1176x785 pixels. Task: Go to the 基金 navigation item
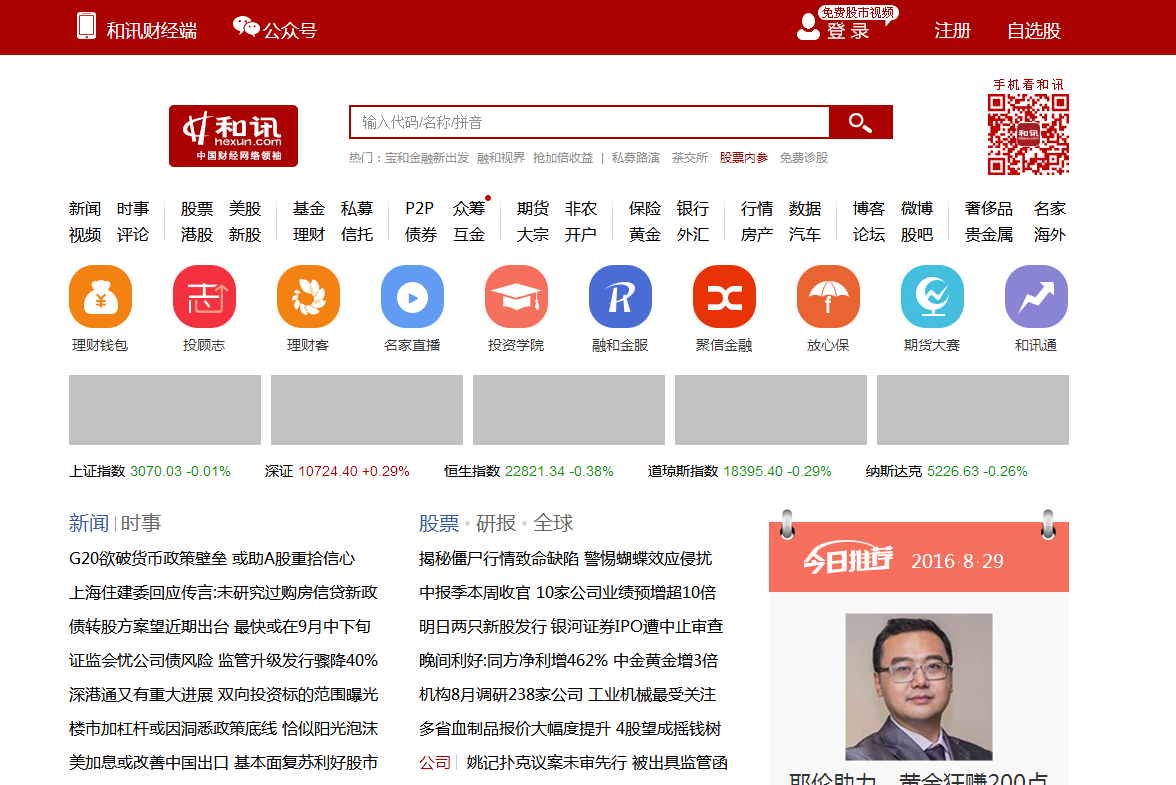click(309, 209)
